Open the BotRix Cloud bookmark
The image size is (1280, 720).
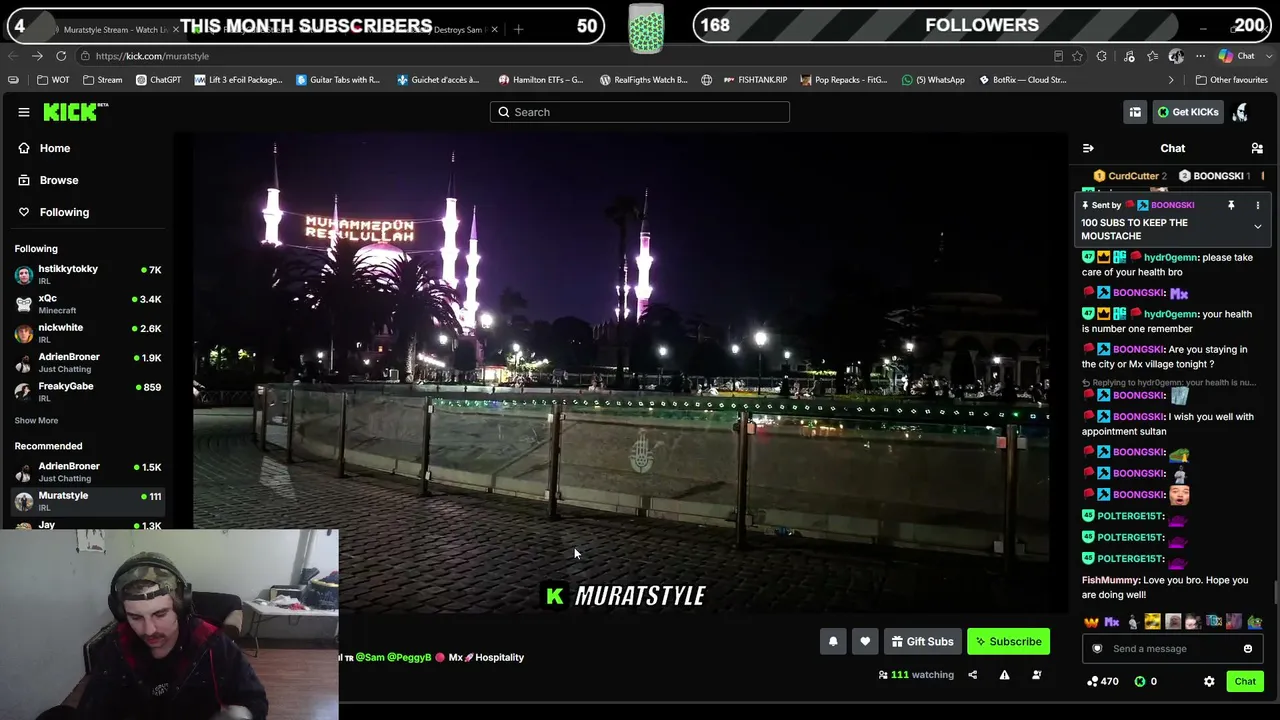click(1022, 80)
